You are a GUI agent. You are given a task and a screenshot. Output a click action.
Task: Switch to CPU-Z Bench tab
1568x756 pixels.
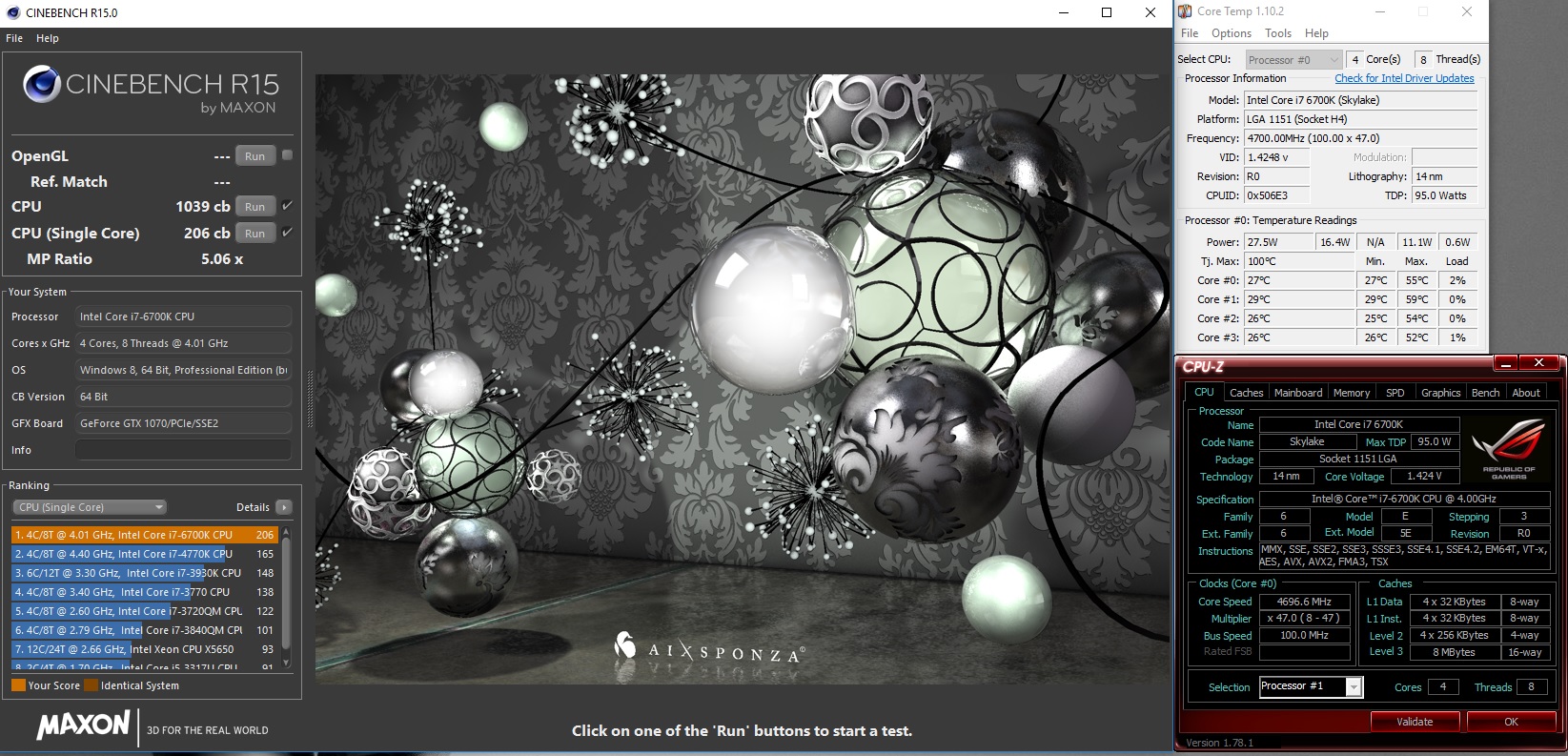pyautogui.click(x=1485, y=393)
